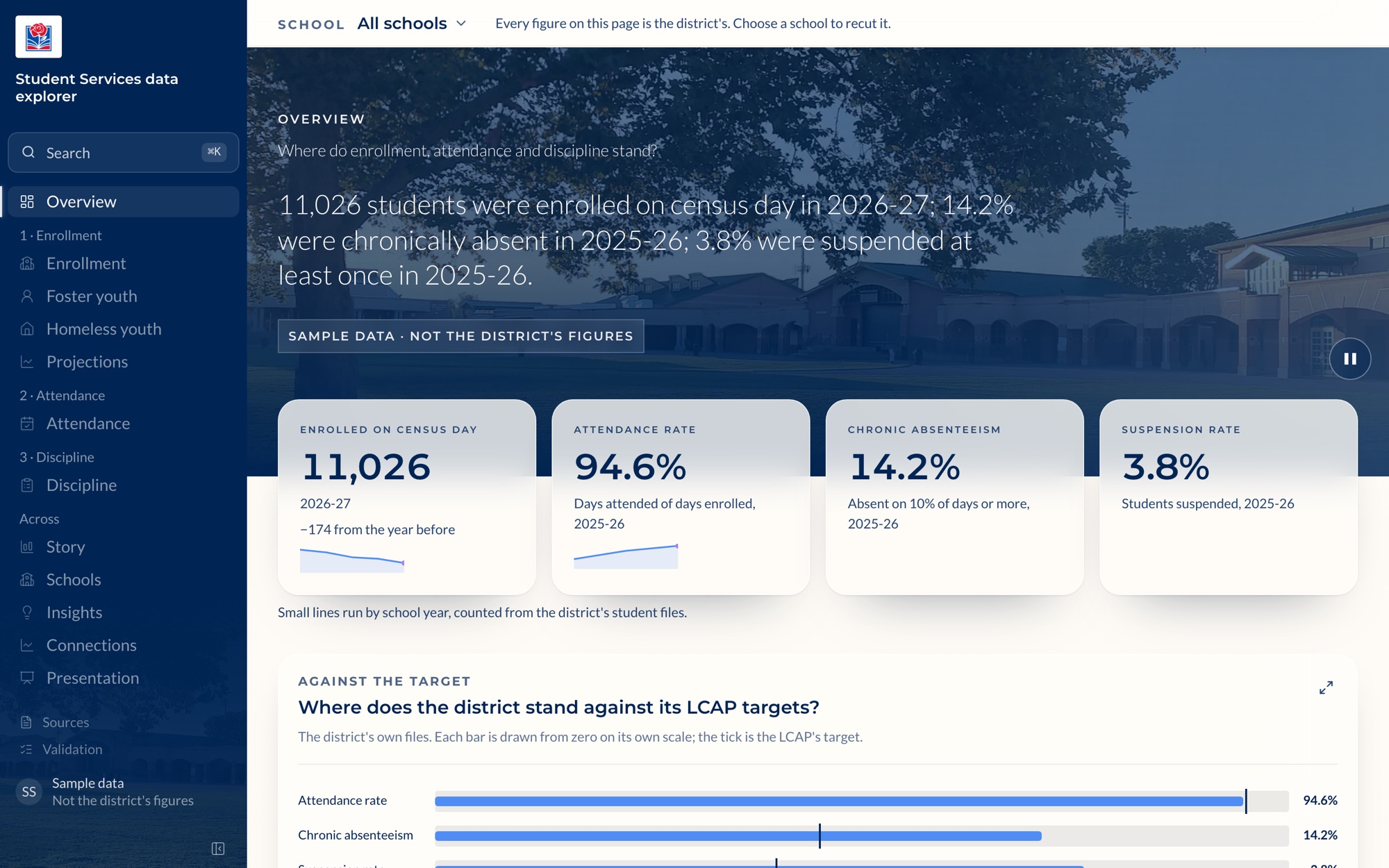Click the attendance rate sparkline
This screenshot has width=1389, height=868.
tap(626, 557)
